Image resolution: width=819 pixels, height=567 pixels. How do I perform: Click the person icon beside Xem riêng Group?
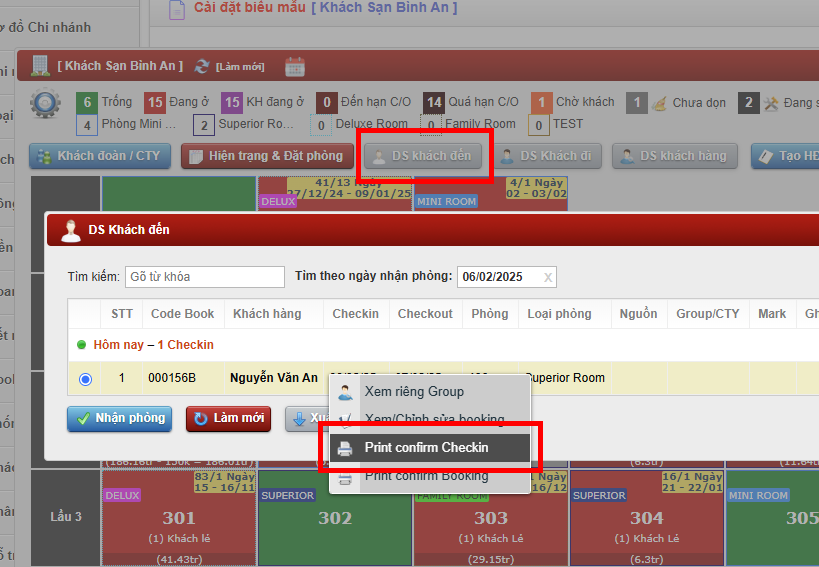pyautogui.click(x=345, y=392)
